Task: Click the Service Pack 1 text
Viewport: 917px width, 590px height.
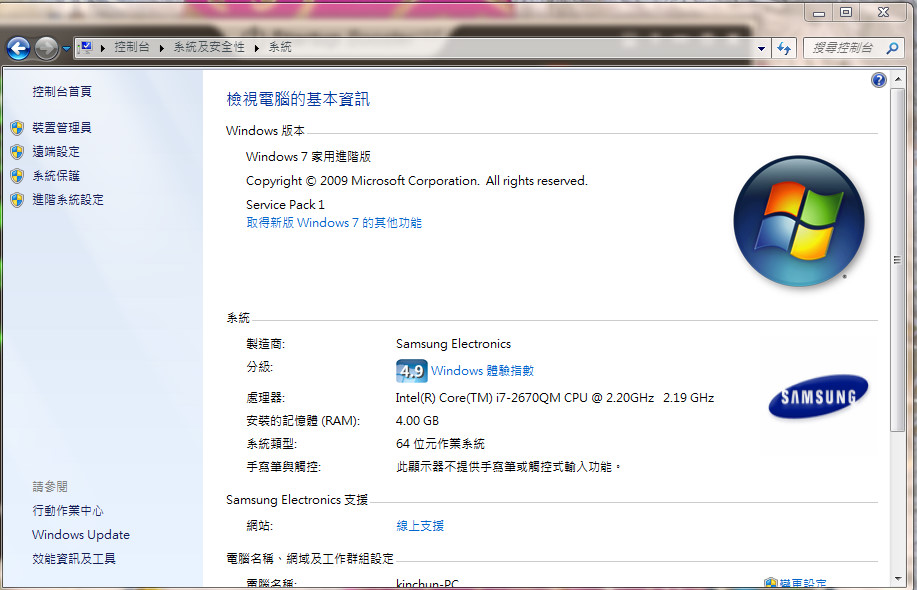Action: pos(285,205)
